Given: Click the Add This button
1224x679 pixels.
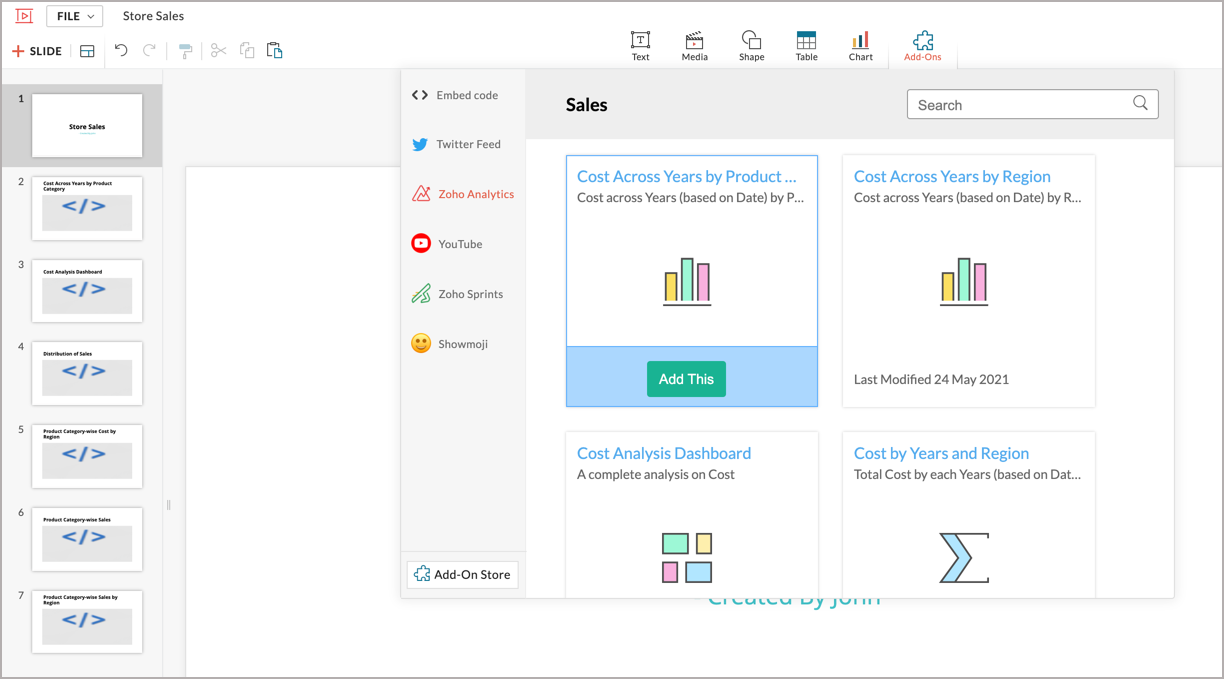Looking at the screenshot, I should point(686,379).
